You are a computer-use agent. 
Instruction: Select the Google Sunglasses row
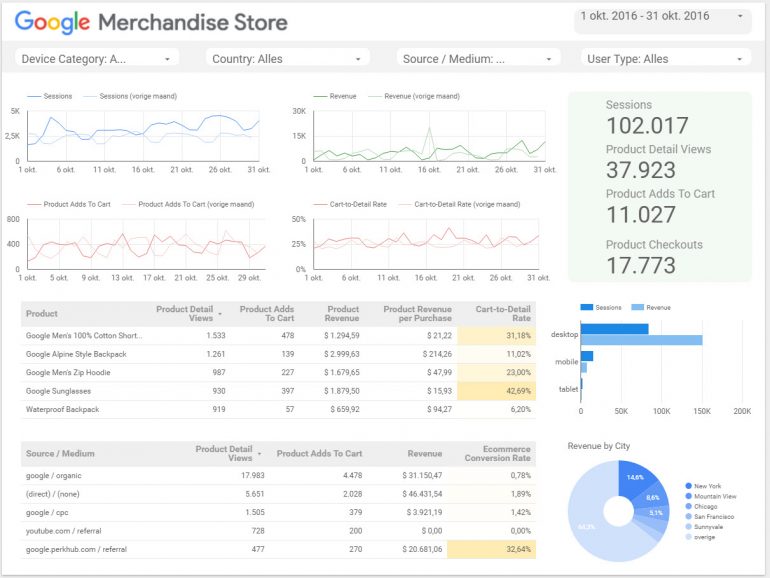(x=278, y=391)
